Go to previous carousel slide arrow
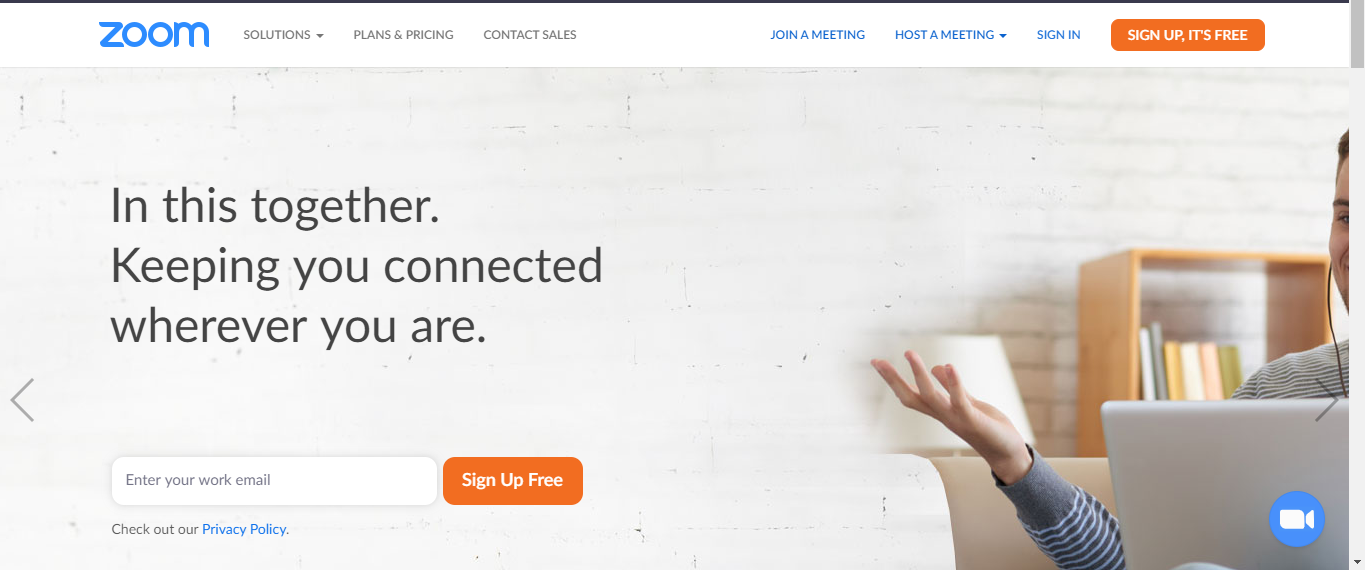This screenshot has width=1365, height=570. pyautogui.click(x=22, y=400)
